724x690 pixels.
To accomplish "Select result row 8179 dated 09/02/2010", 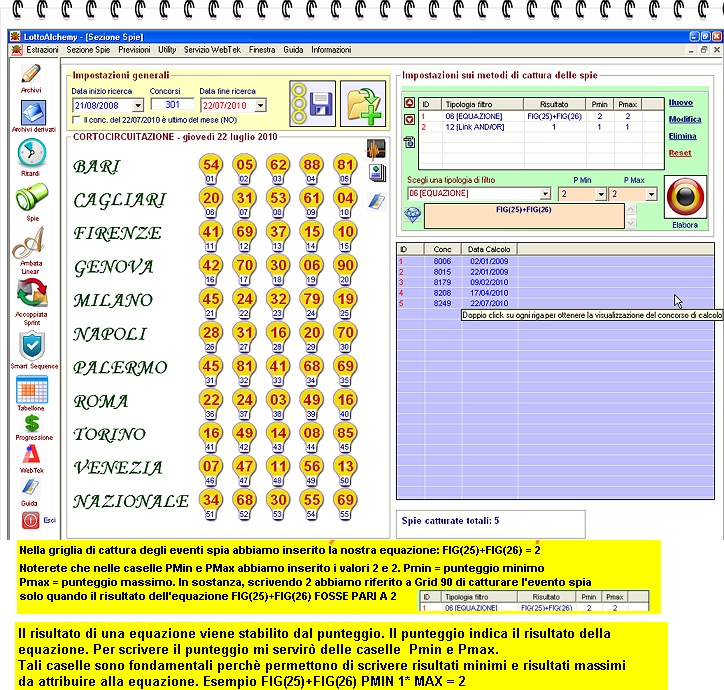I will coord(555,282).
